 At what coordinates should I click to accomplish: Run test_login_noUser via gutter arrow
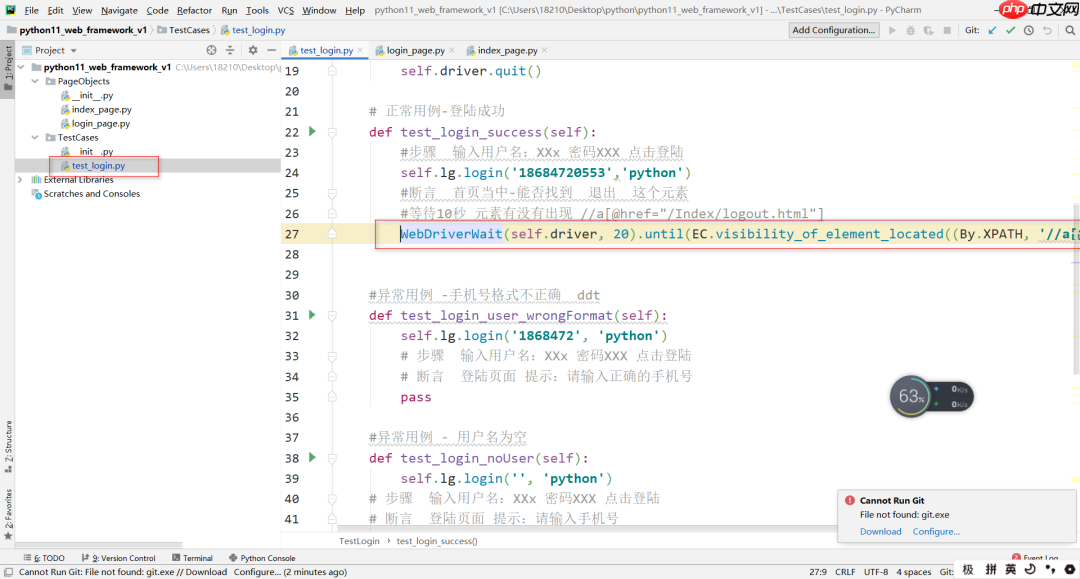(312, 457)
